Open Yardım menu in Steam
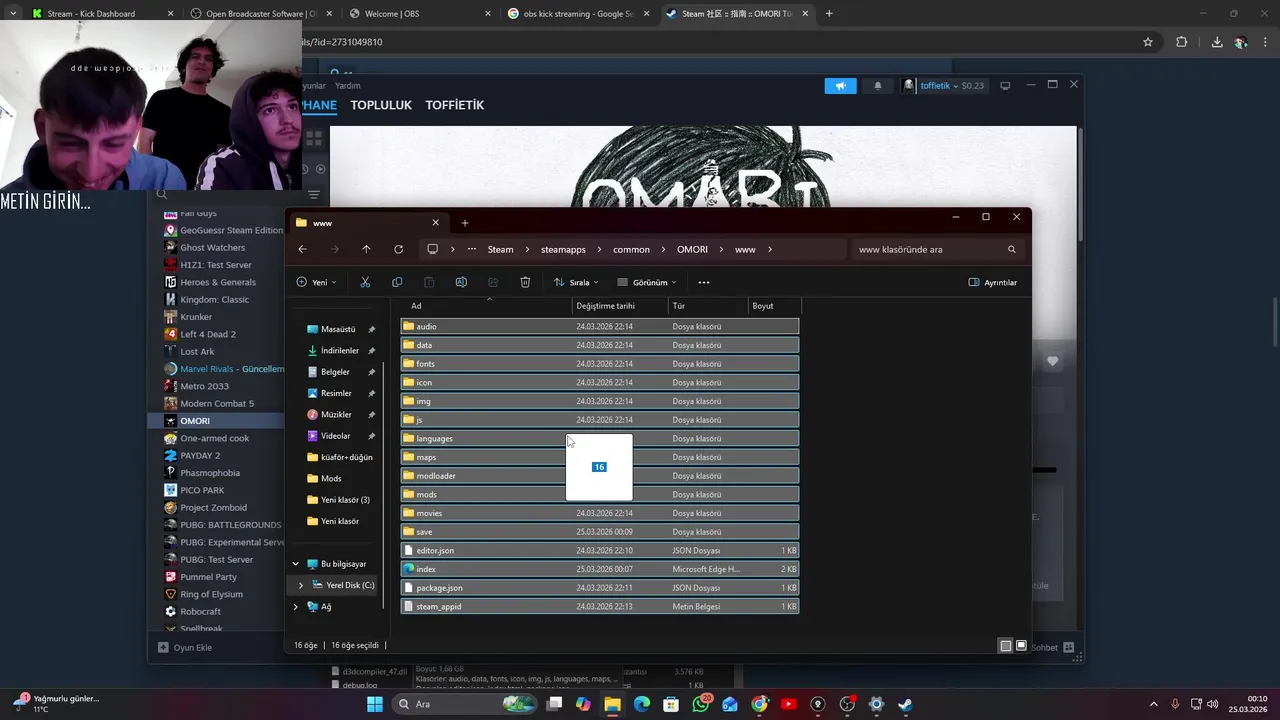The height and width of the screenshot is (720, 1280). point(347,86)
